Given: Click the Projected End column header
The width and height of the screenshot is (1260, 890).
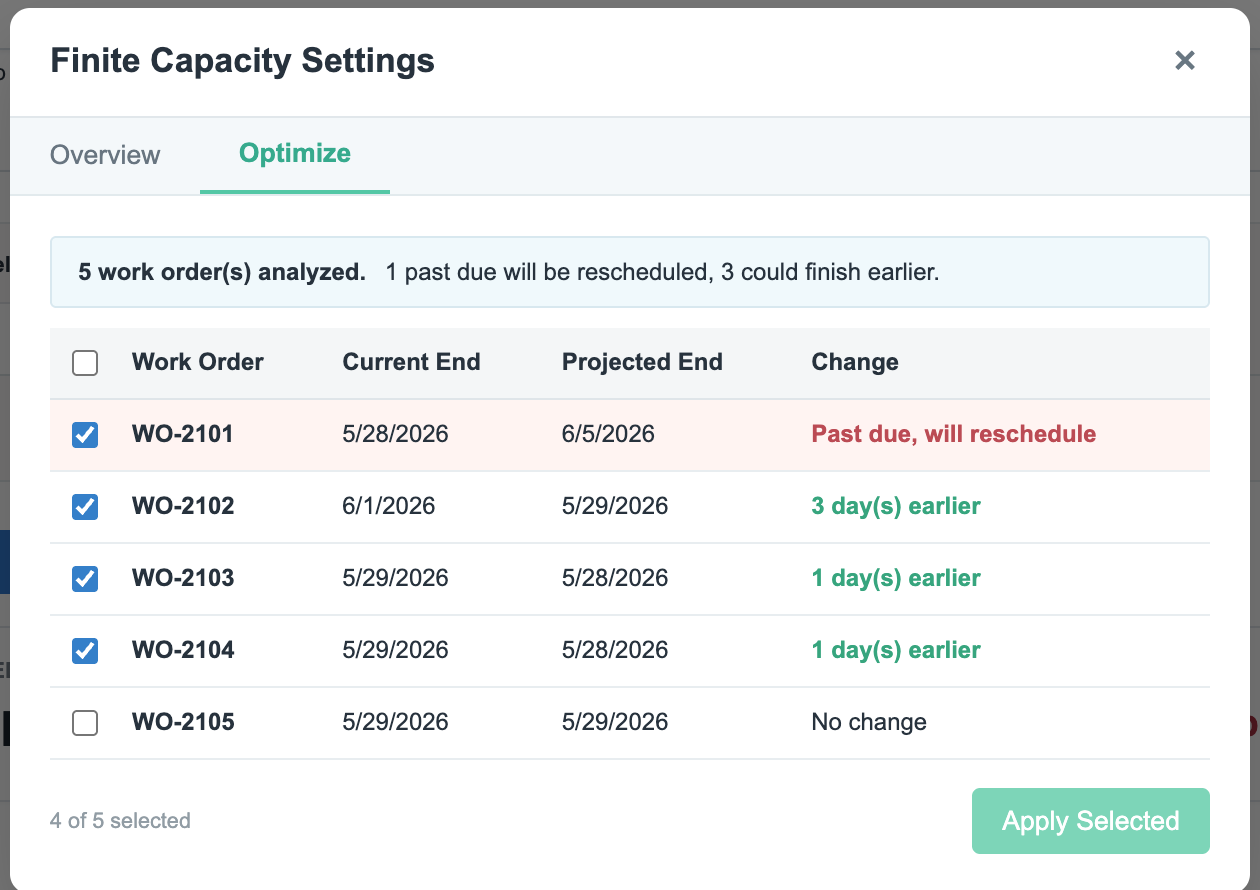Looking at the screenshot, I should pos(642,362).
